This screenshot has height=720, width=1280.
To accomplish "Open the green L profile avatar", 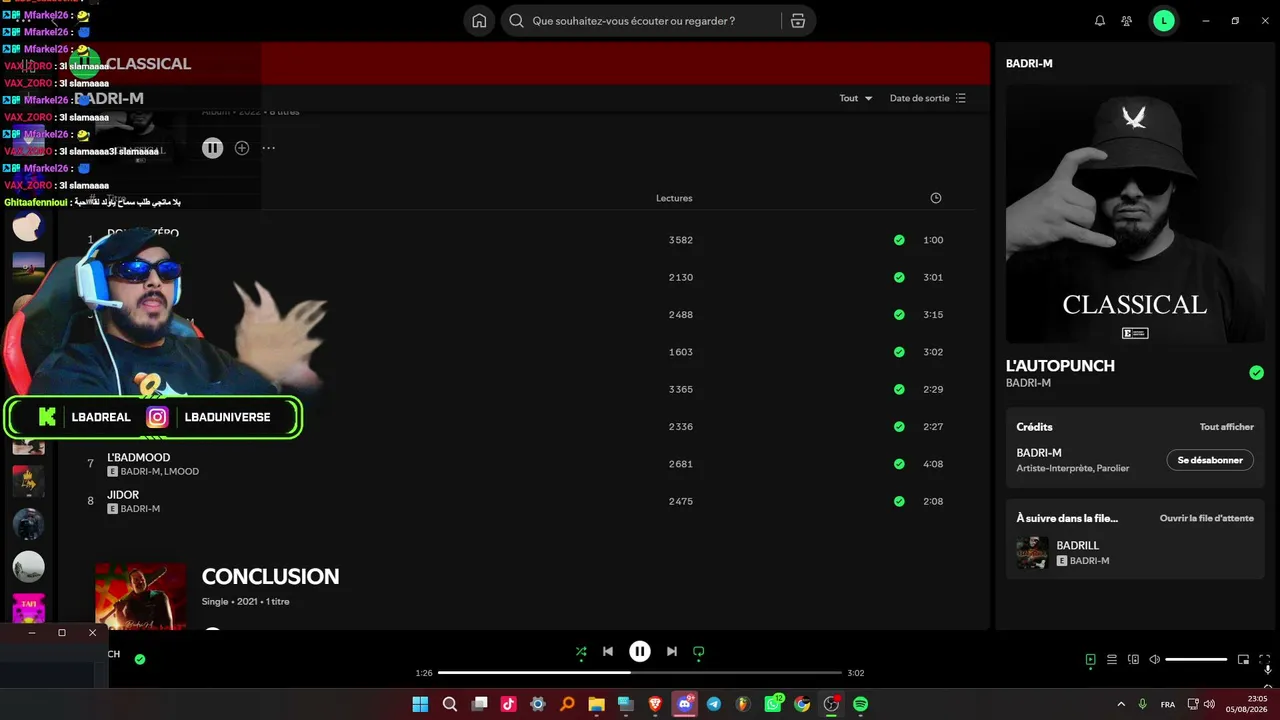I will tap(1164, 21).
